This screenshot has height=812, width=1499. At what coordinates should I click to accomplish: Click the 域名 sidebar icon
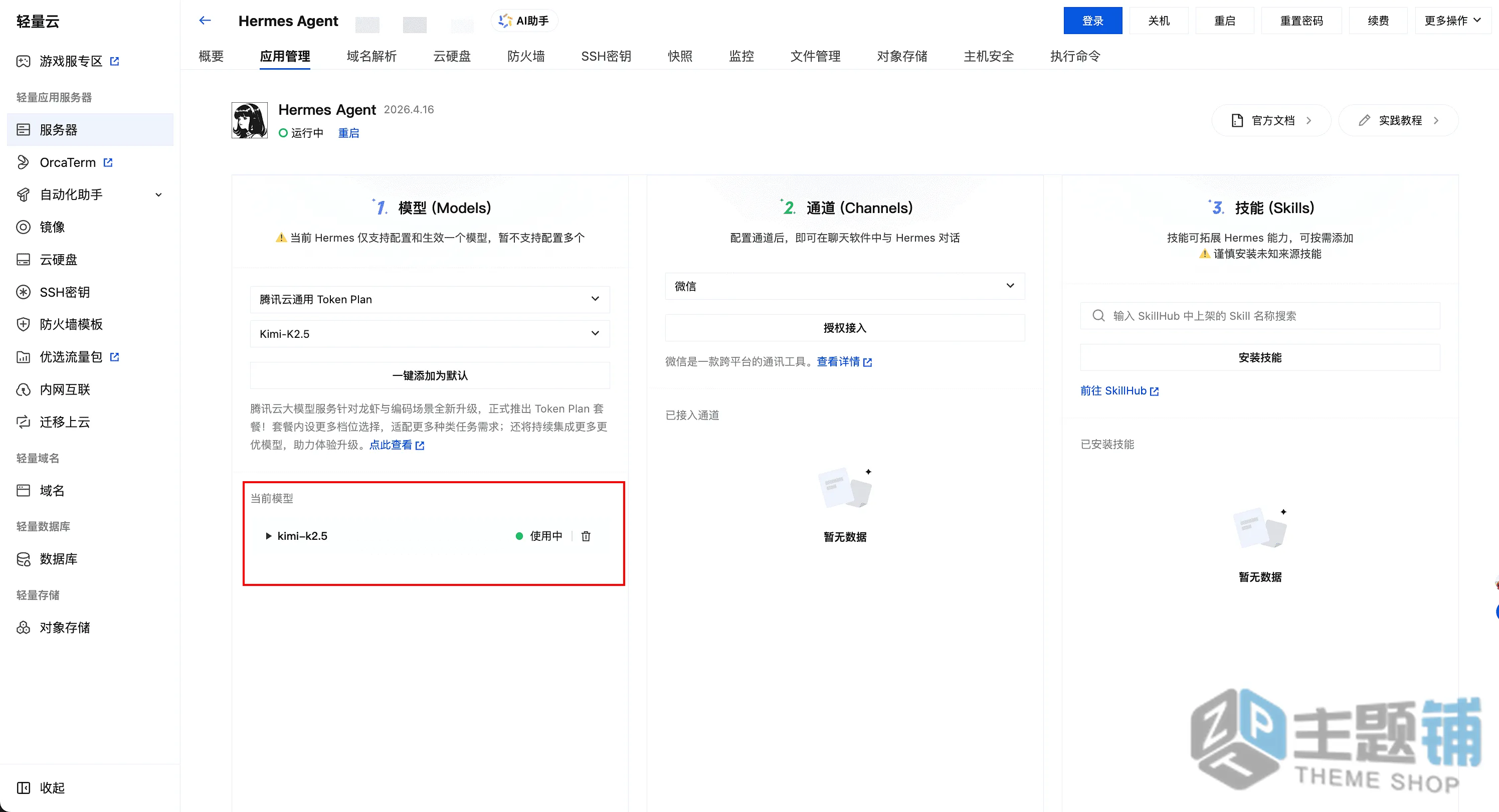23,490
